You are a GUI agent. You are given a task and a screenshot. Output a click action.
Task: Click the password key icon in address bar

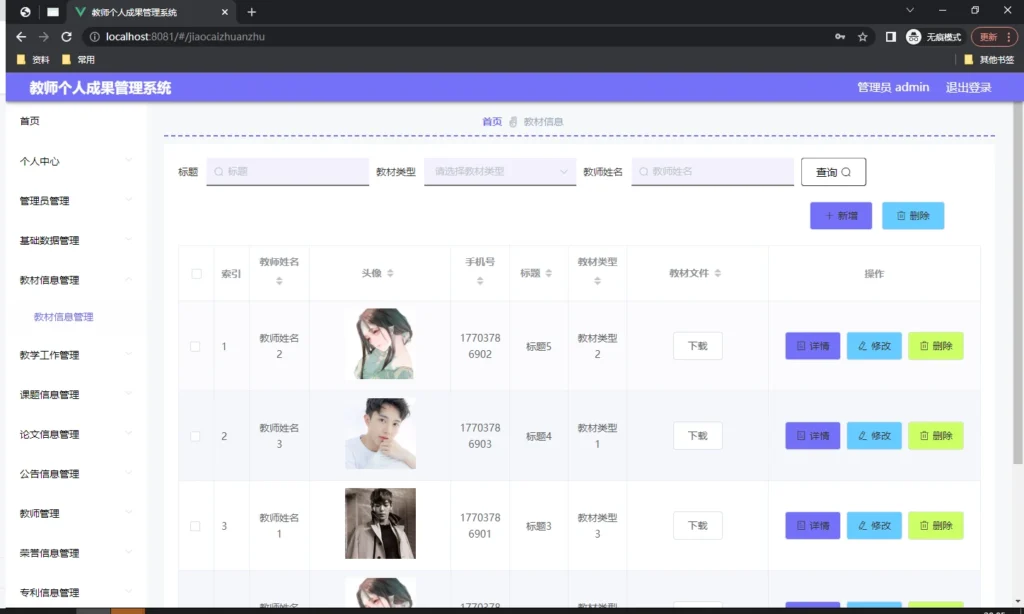pyautogui.click(x=840, y=37)
